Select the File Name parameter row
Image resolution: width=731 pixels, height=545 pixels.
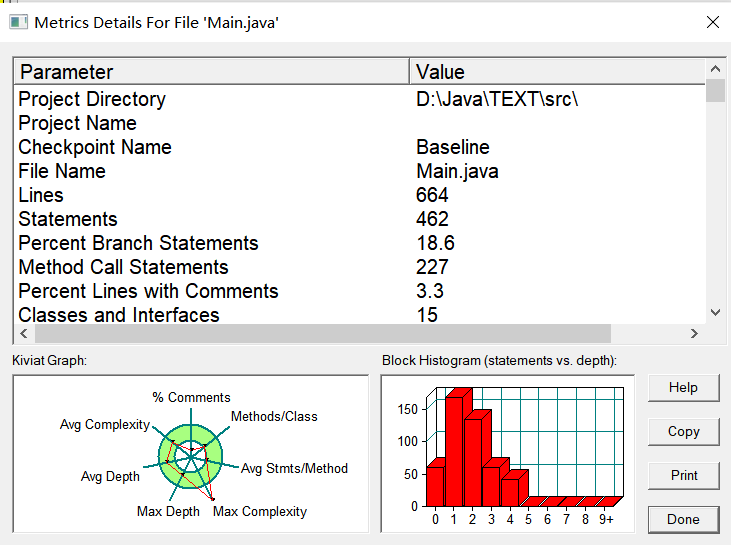click(360, 171)
